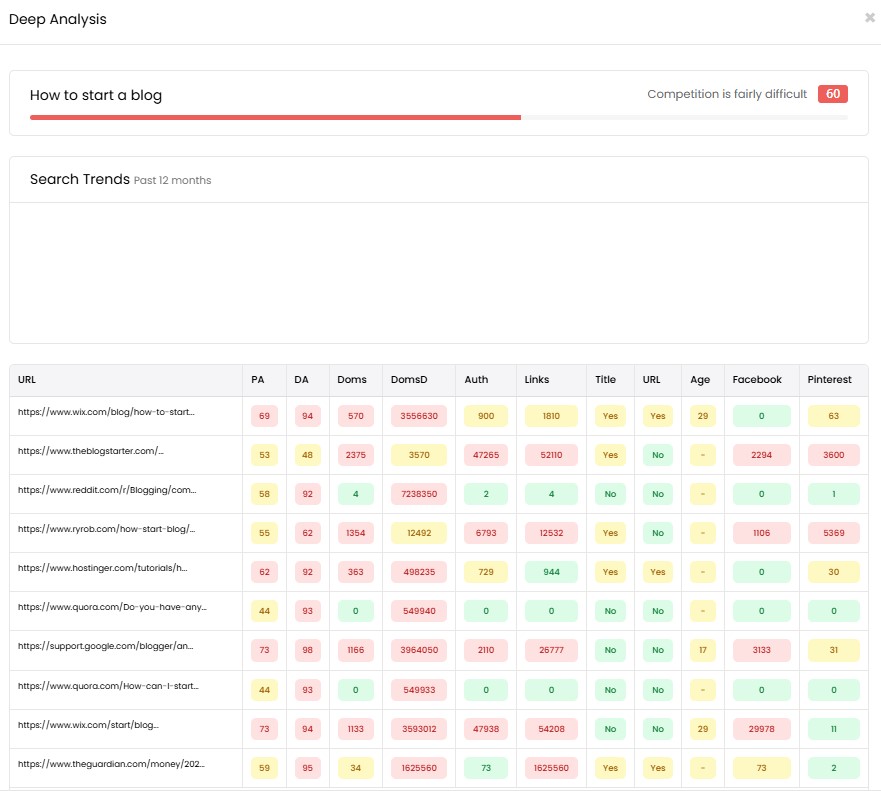Screen dimensions: 881x791
Task: Sort by the Auth column header
Action: click(x=476, y=380)
